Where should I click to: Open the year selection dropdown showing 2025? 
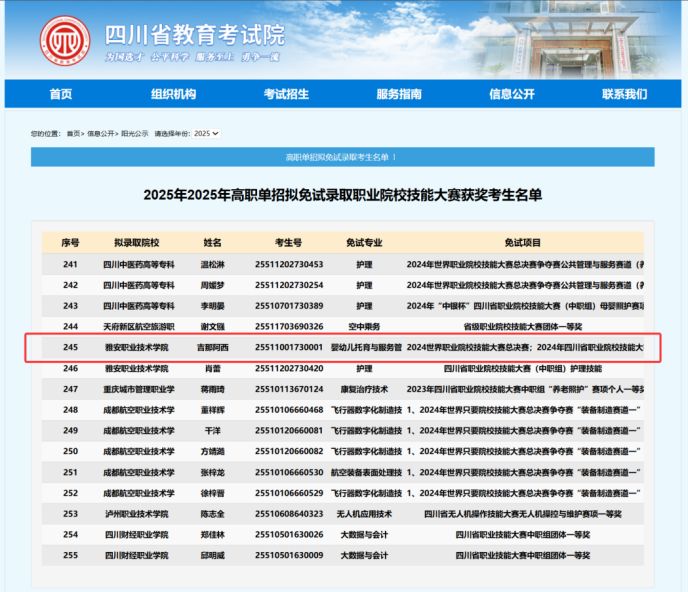pyautogui.click(x=206, y=133)
